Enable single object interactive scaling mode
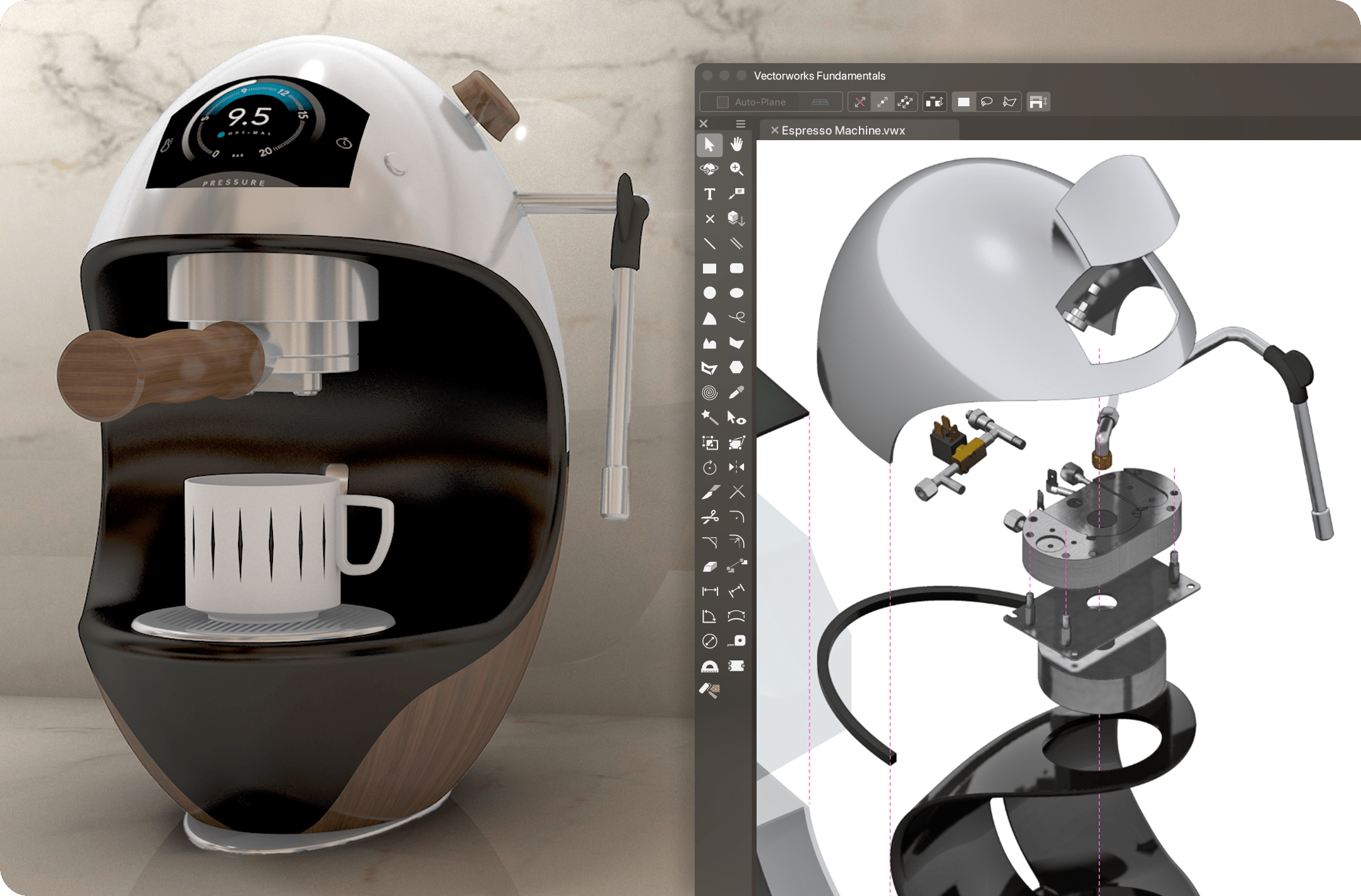The image size is (1361, 896). (x=882, y=102)
